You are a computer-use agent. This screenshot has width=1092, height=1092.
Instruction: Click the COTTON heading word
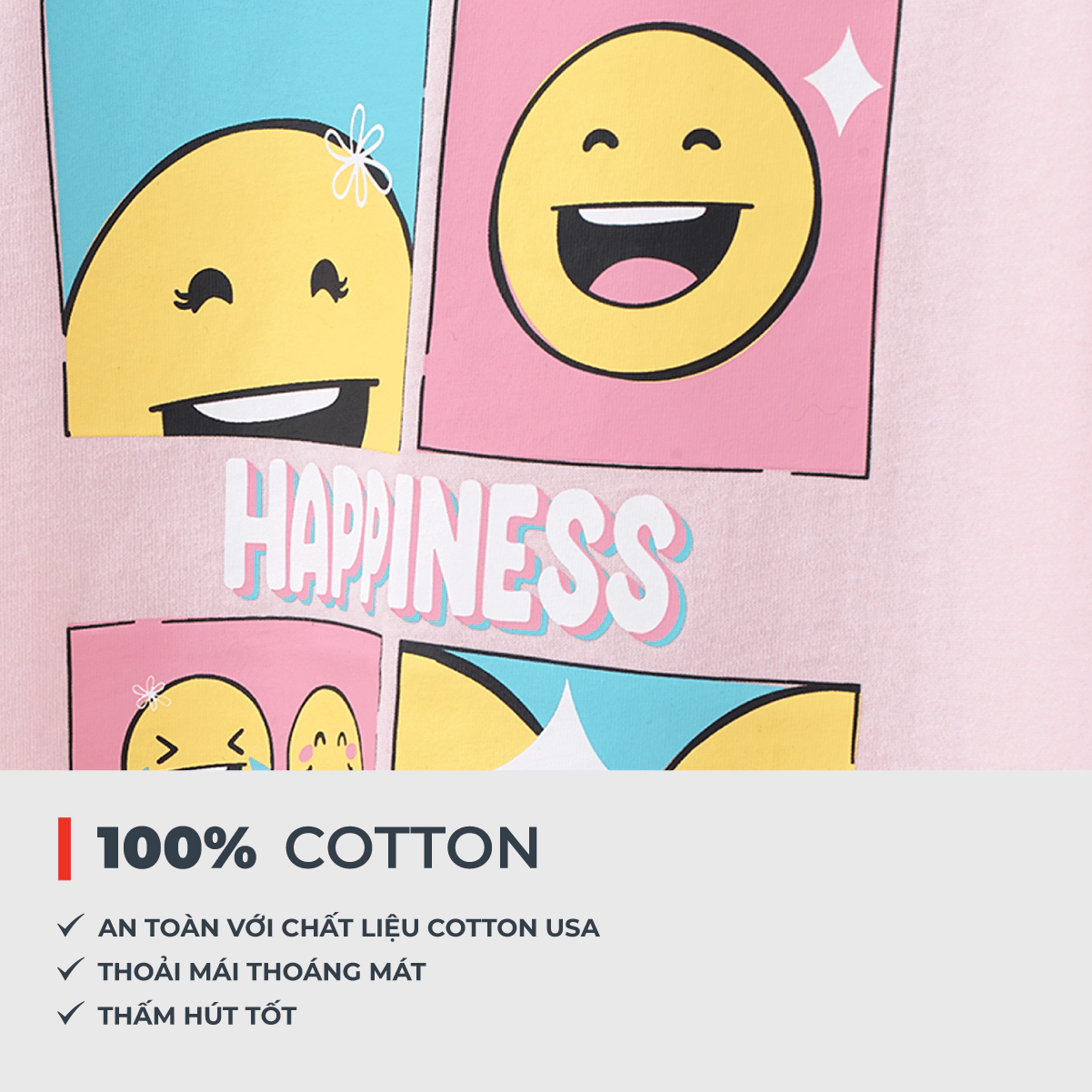[412, 848]
